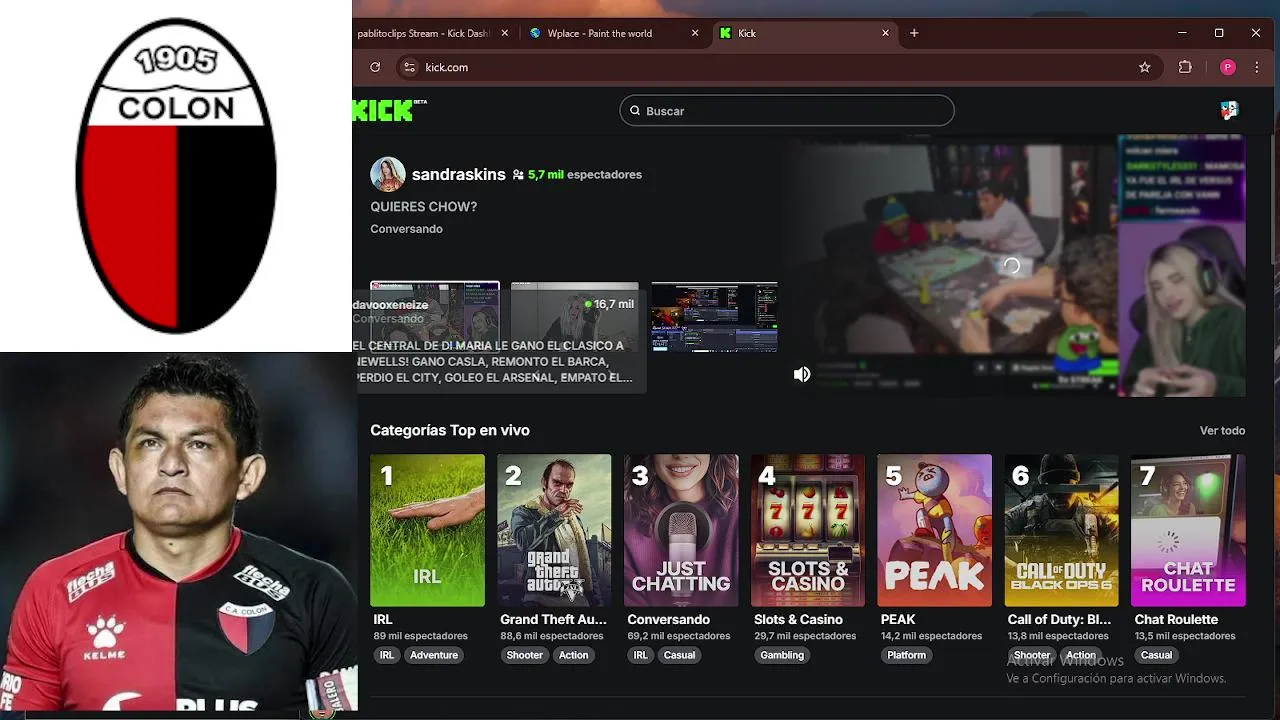Close the pablitoclips Stream tab

tap(505, 33)
